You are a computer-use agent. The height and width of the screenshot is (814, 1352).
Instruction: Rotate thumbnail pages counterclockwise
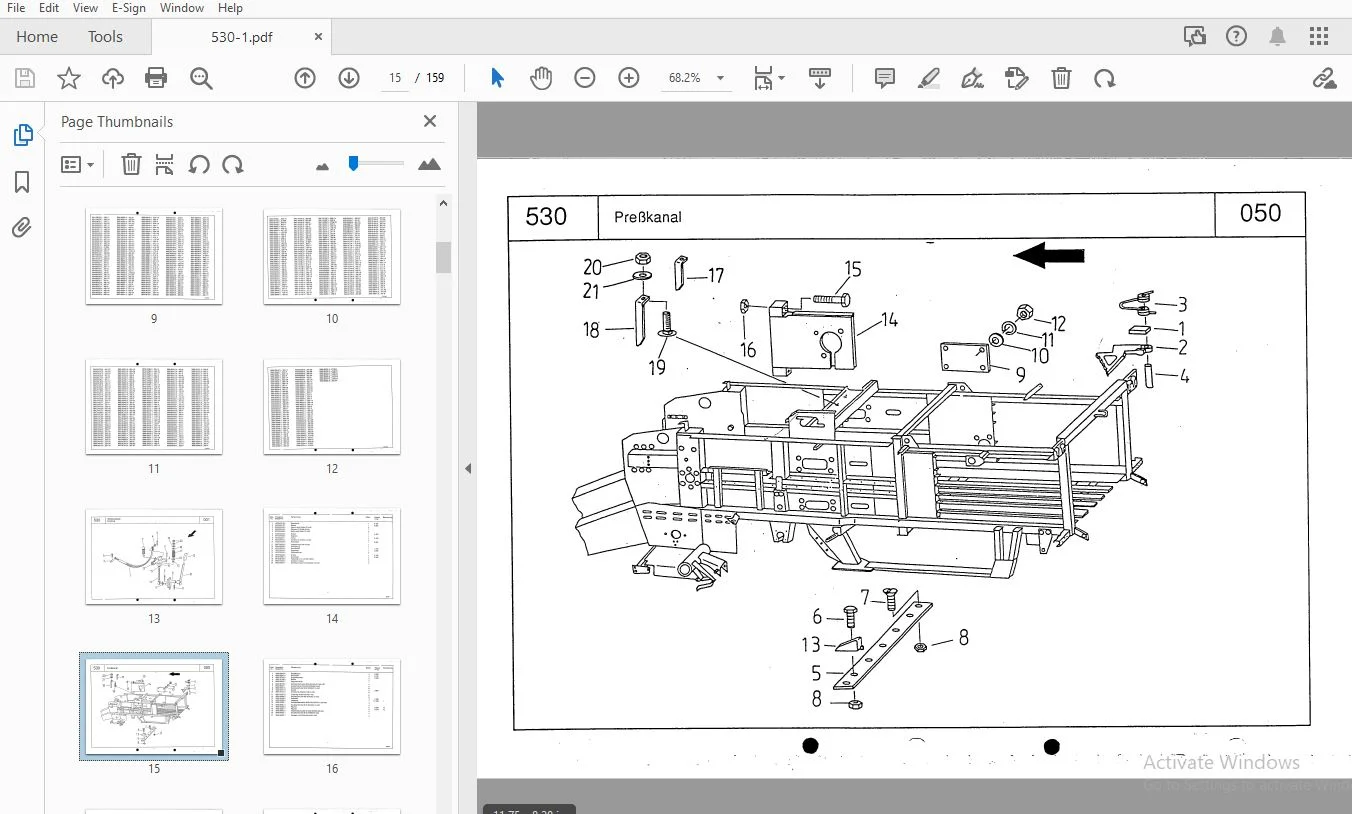pos(199,164)
